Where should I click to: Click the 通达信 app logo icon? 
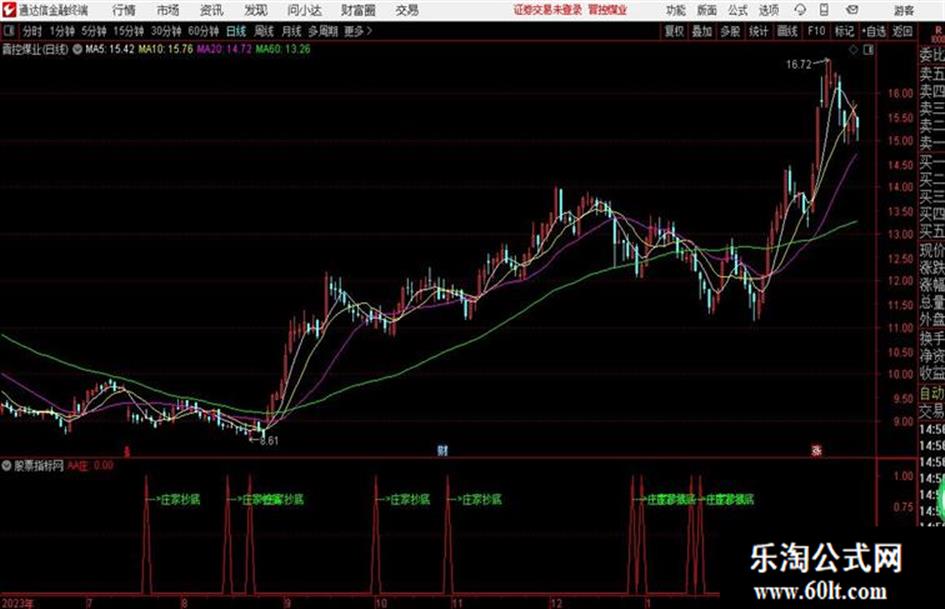[x=9, y=10]
